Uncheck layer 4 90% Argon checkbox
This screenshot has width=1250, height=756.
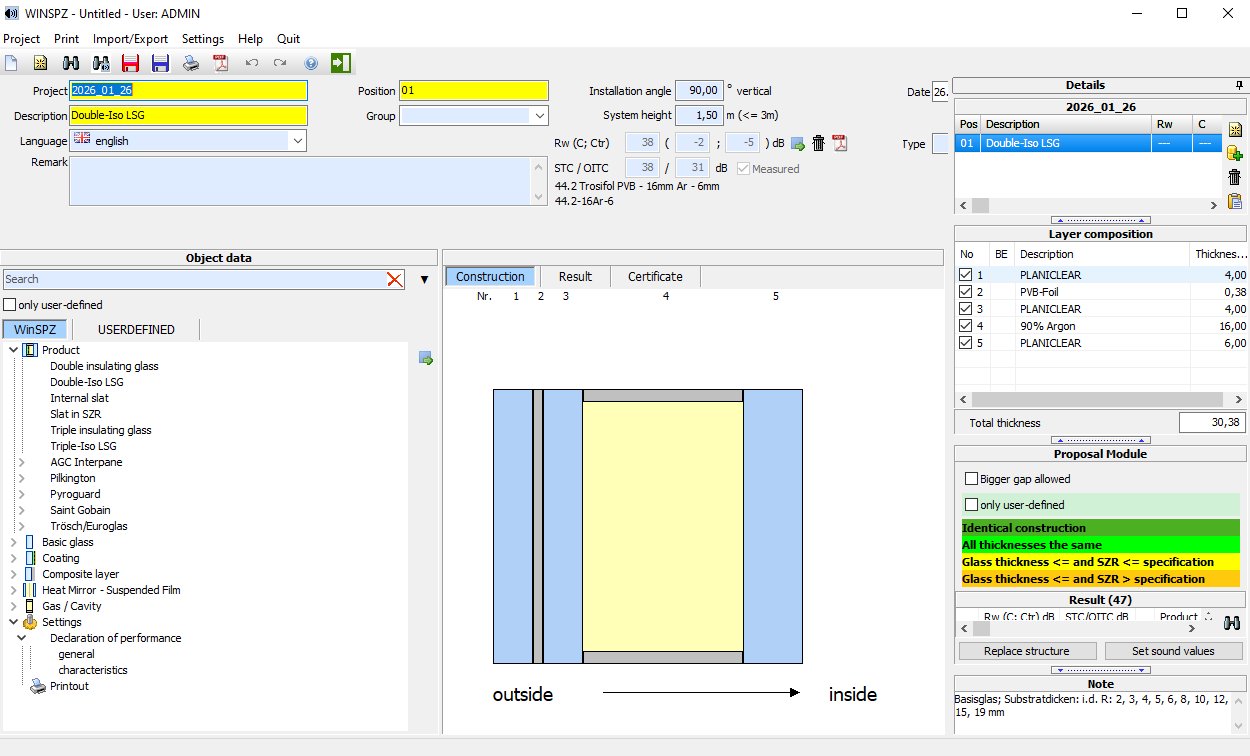[966, 326]
